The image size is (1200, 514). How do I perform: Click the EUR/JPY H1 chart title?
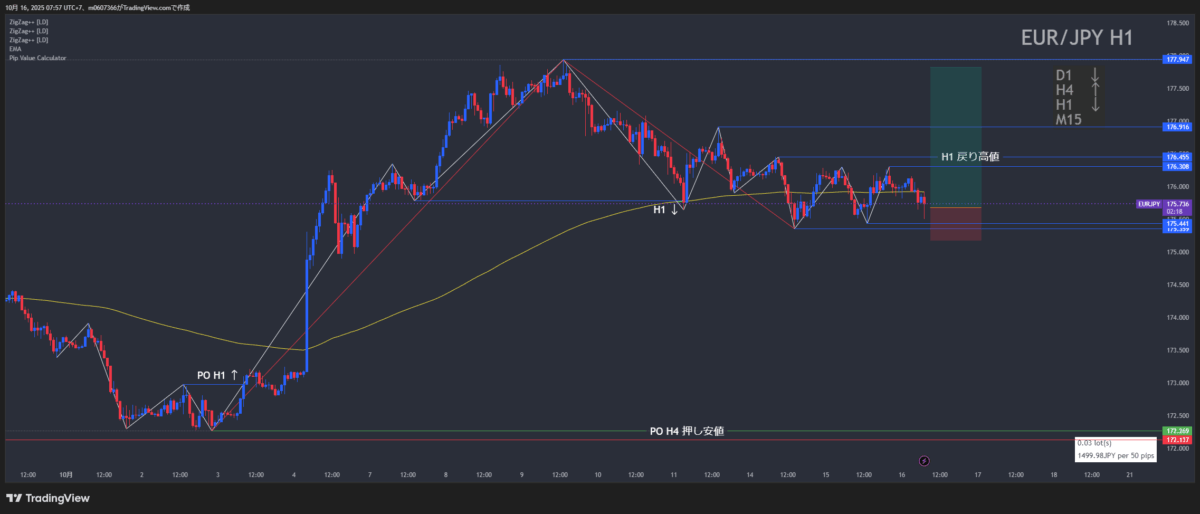1076,38
